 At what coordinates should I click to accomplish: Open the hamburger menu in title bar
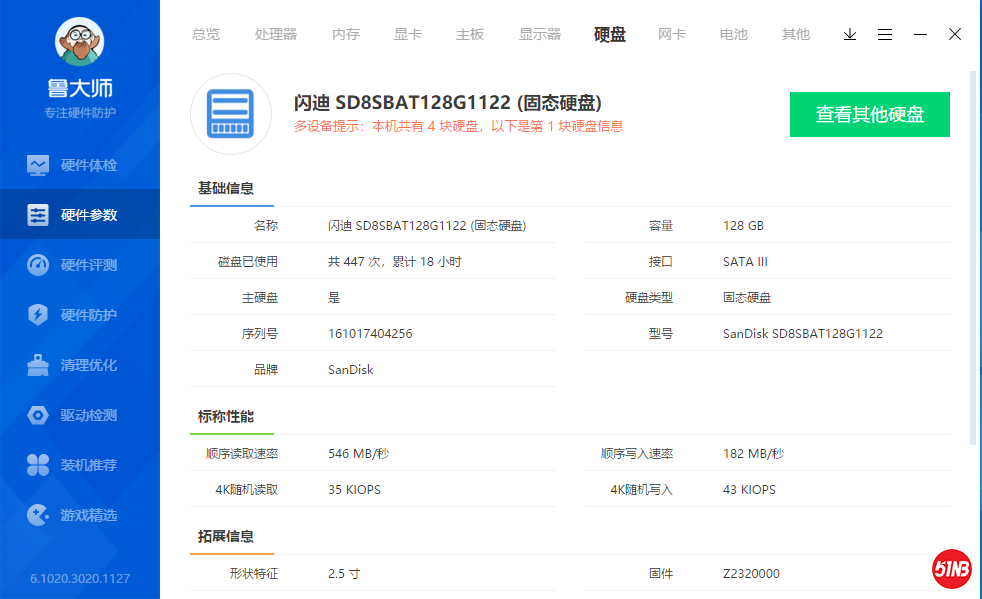885,34
